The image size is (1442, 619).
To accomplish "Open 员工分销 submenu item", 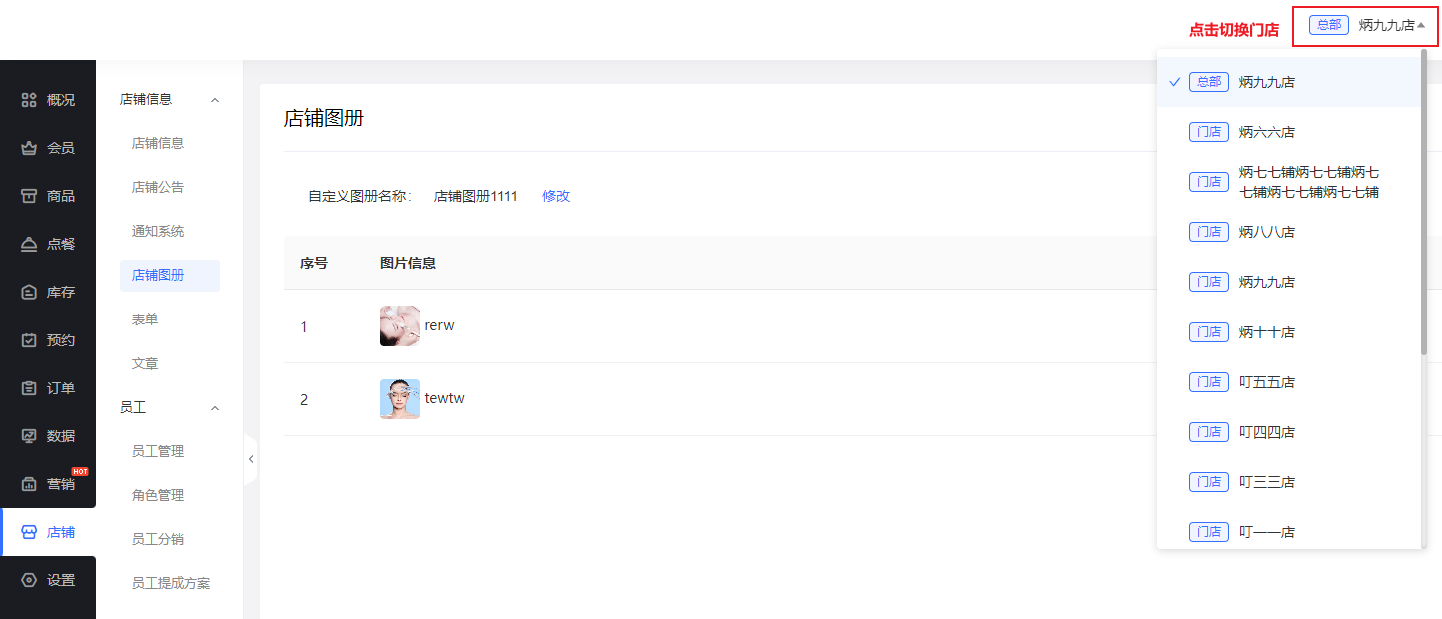I will coord(158,539).
